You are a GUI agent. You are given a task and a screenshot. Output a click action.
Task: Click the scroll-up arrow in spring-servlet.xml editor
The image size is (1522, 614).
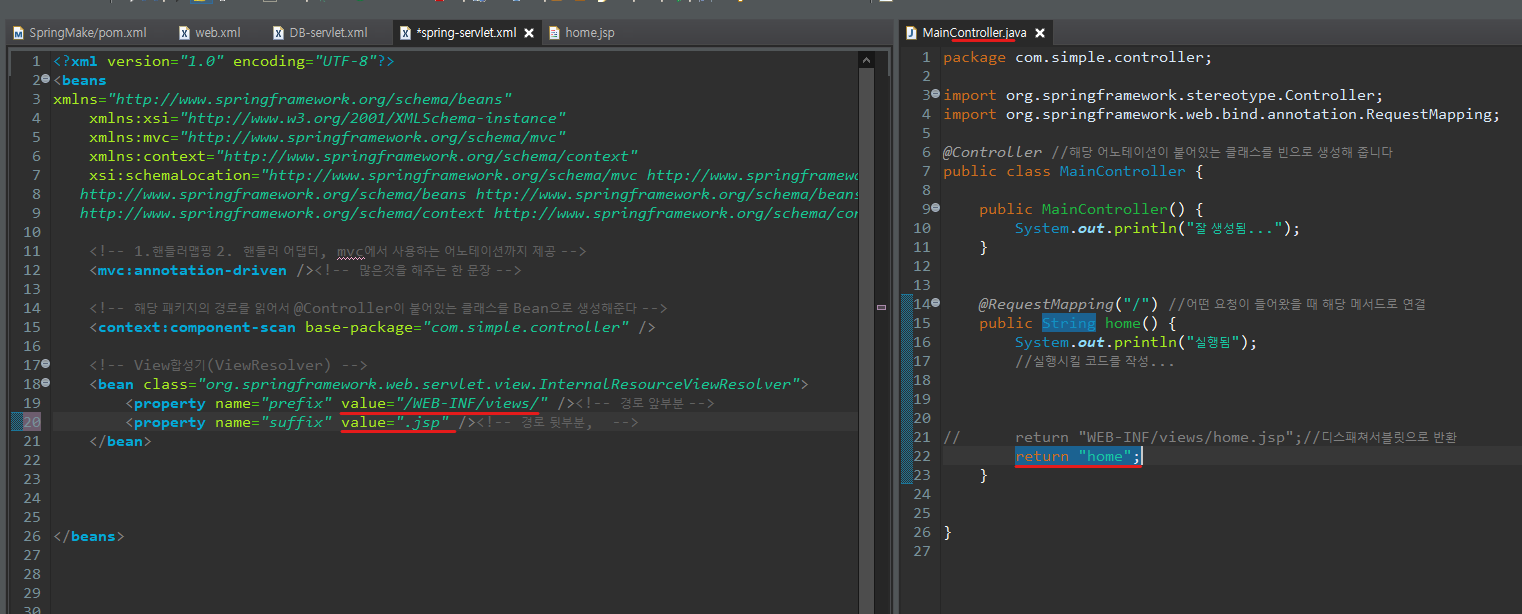(866, 61)
